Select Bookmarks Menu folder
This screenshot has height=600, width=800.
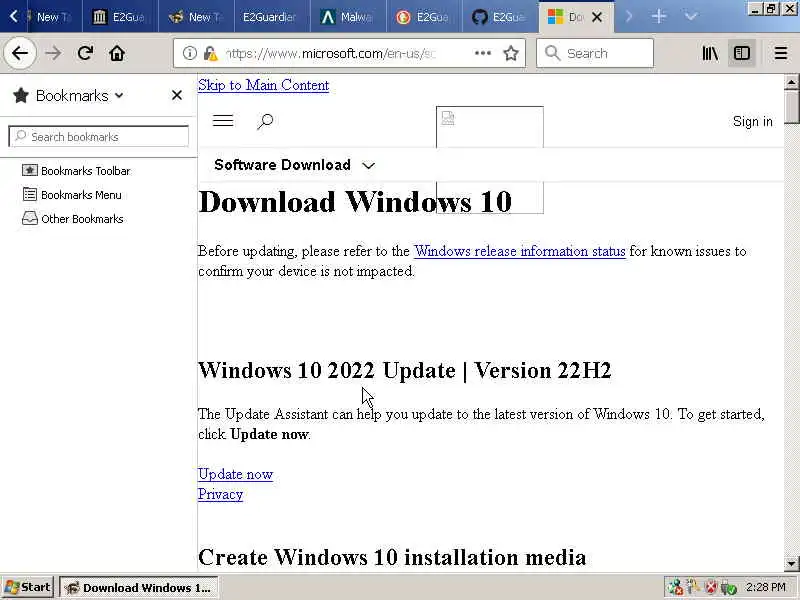click(x=72, y=195)
